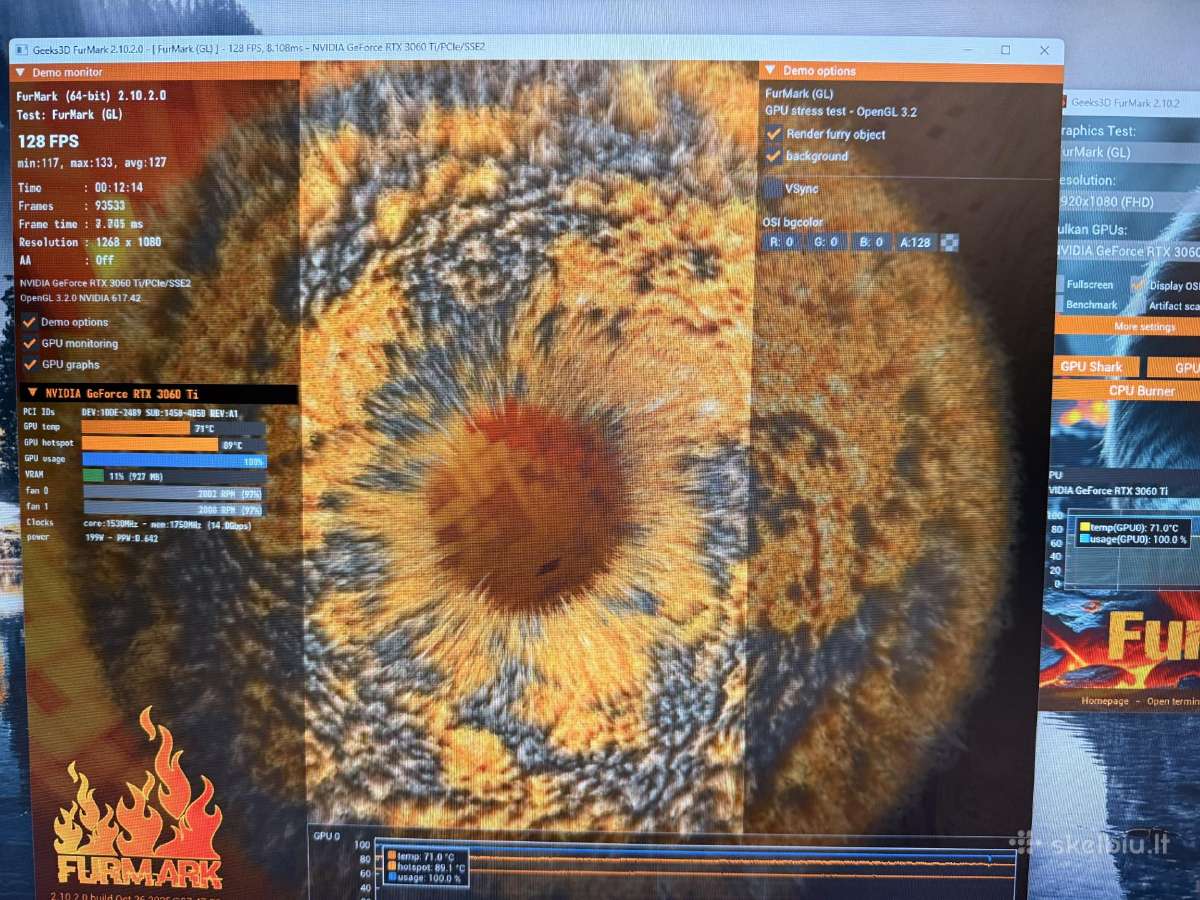
Task: Click the 128 FPS readout
Action: coord(48,141)
